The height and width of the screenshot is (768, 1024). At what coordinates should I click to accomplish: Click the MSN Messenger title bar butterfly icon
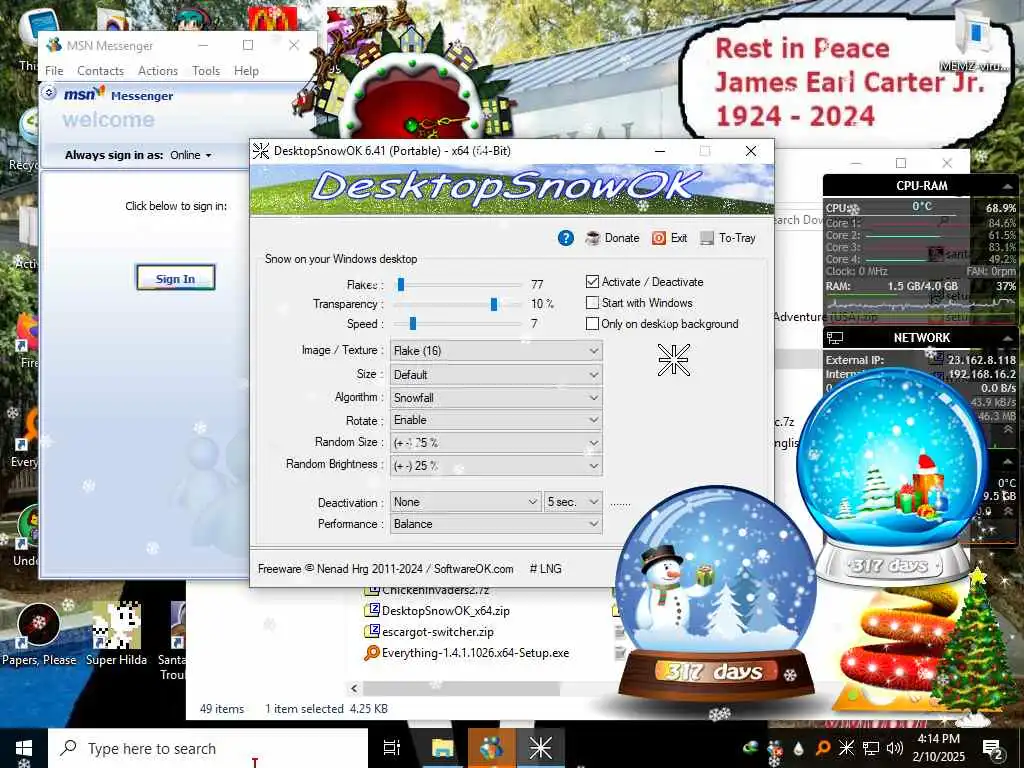54,45
